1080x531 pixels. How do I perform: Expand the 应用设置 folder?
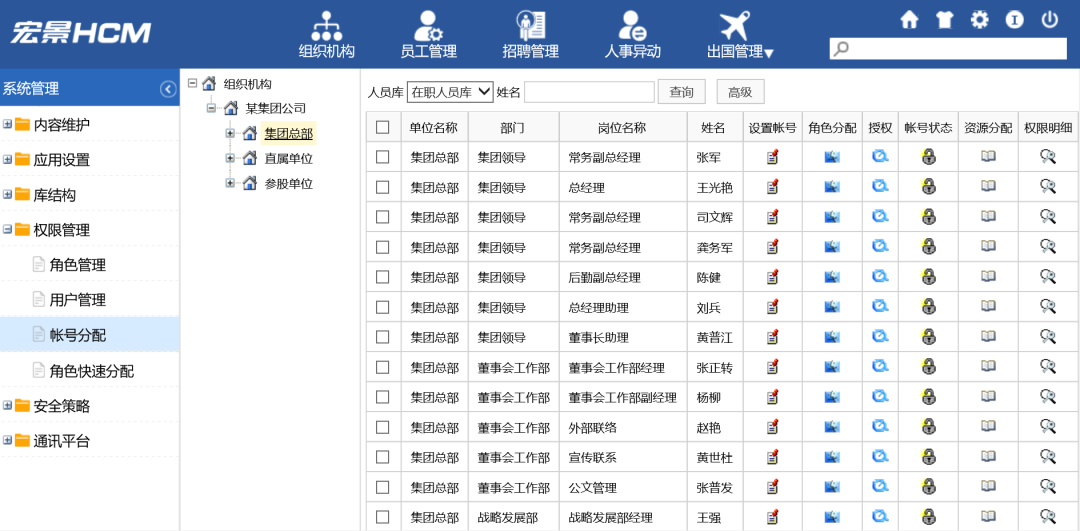click(8, 160)
